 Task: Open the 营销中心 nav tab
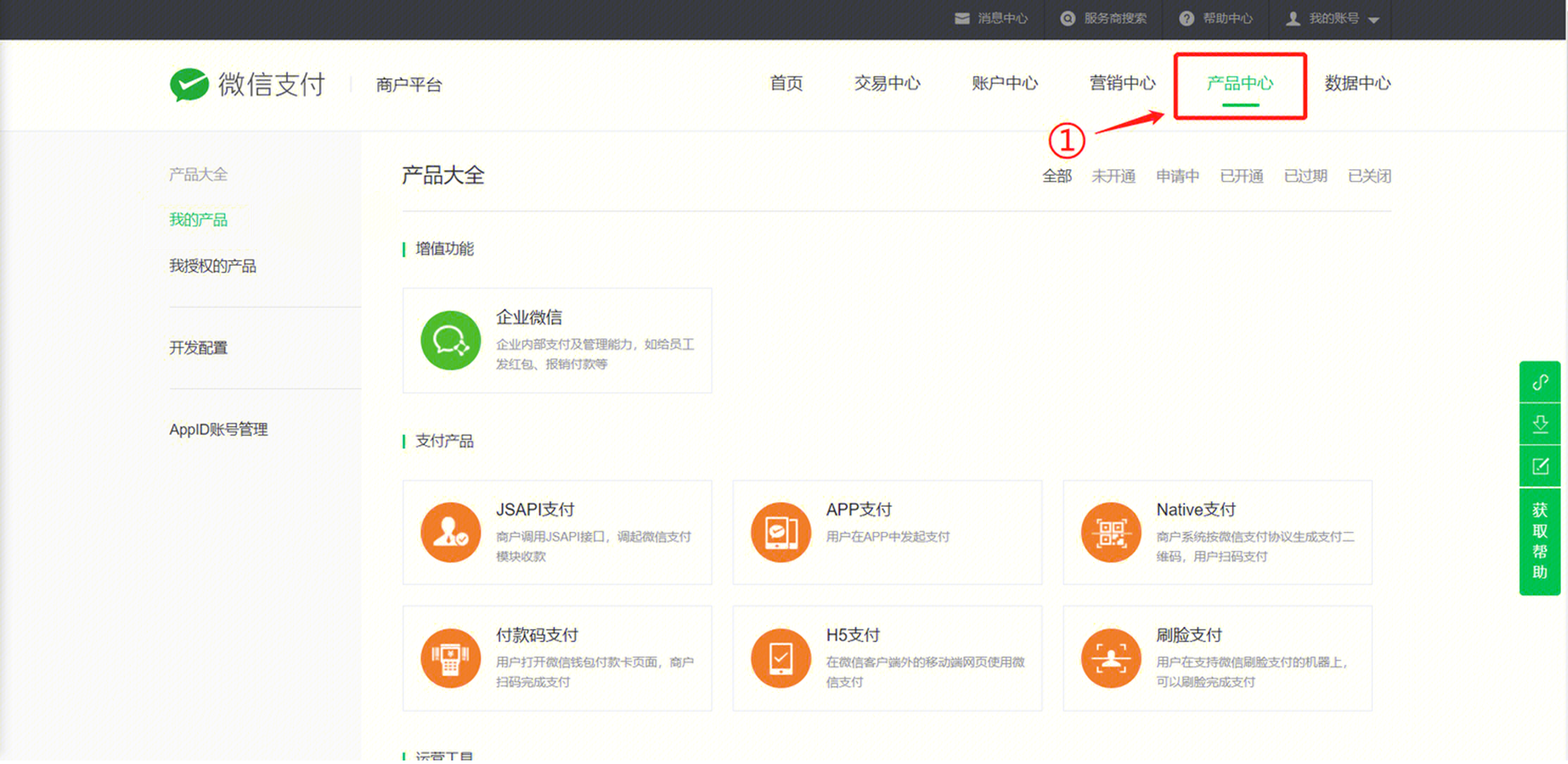pos(1123,83)
